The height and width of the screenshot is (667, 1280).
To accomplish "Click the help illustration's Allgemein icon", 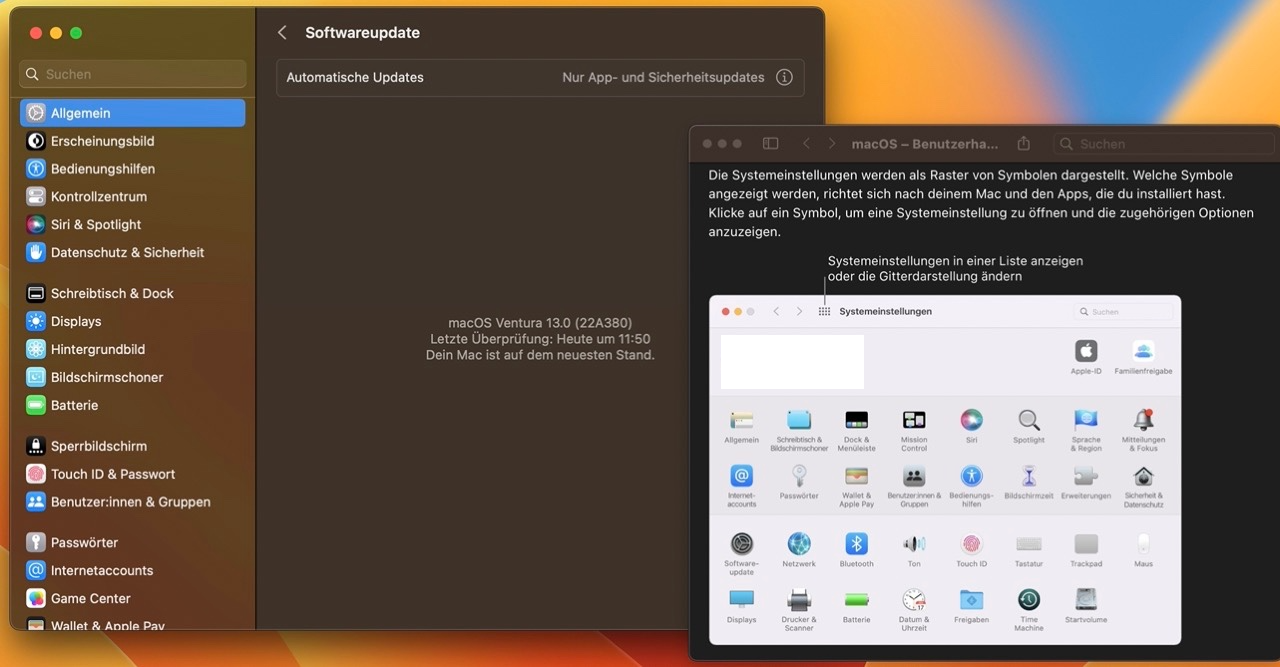I will [741, 420].
